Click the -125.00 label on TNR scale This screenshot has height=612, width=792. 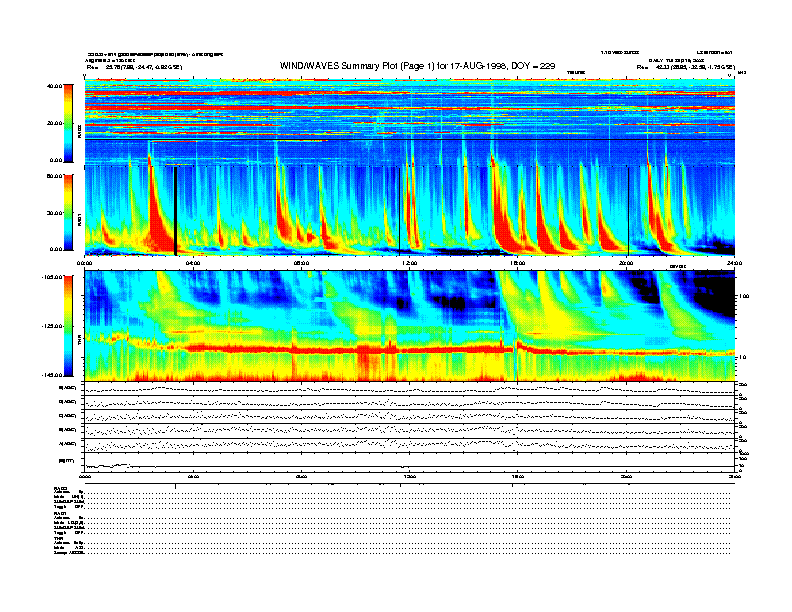point(53,326)
